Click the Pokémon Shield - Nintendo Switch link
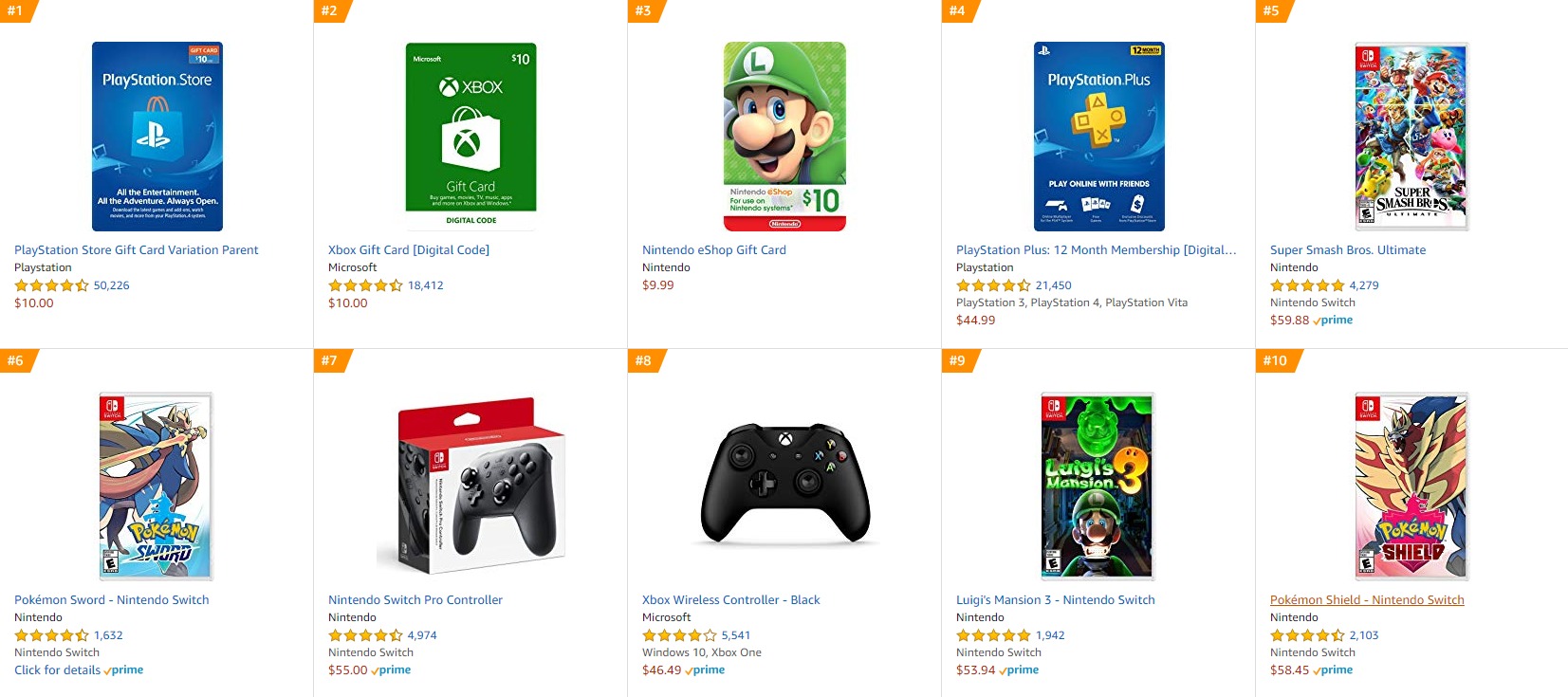Screen dimensions: 1568x697 coord(1367,600)
